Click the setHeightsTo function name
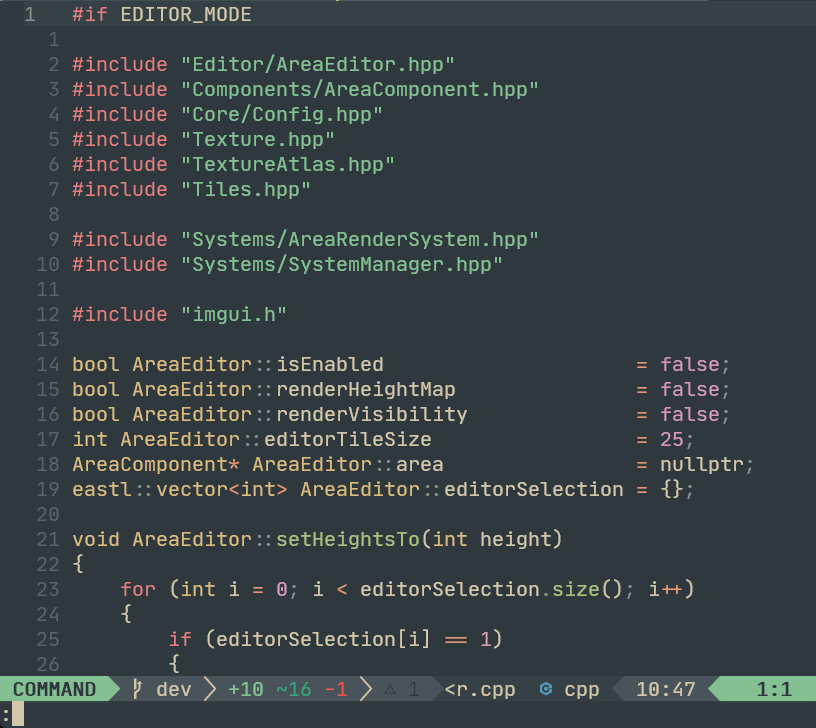816x728 pixels. click(x=348, y=539)
